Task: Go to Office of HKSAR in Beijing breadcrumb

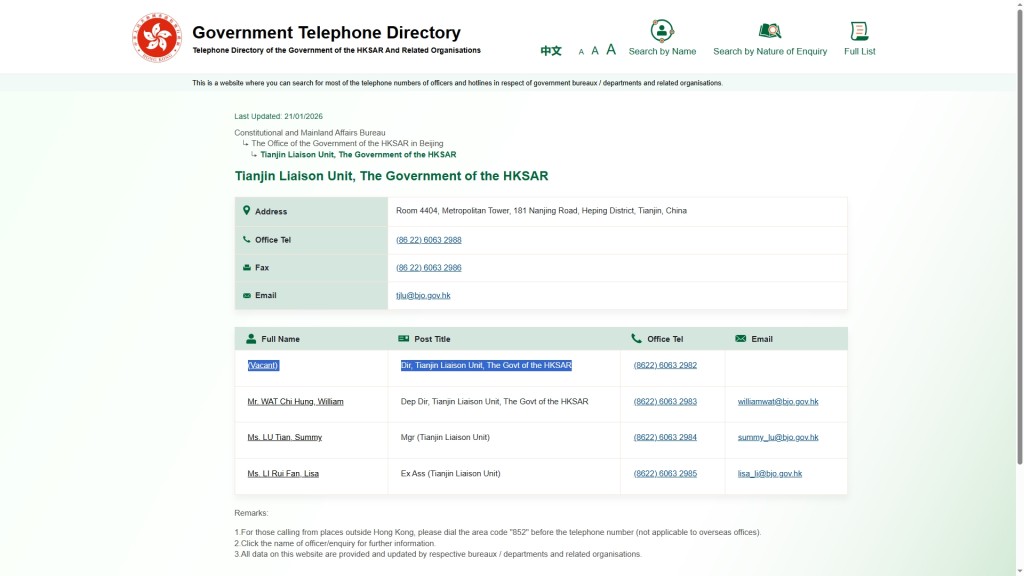Action: 347,144
